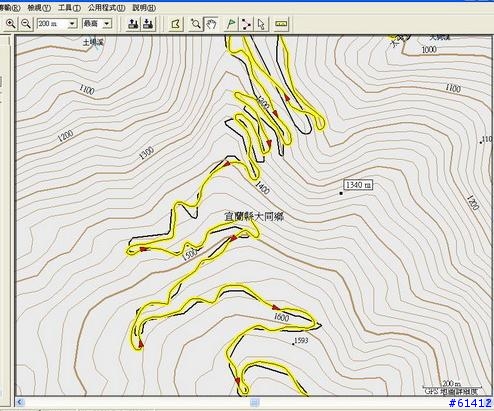494x411 pixels.
Task: Click the horizontal scrollbar thumb
Action: tap(255, 402)
